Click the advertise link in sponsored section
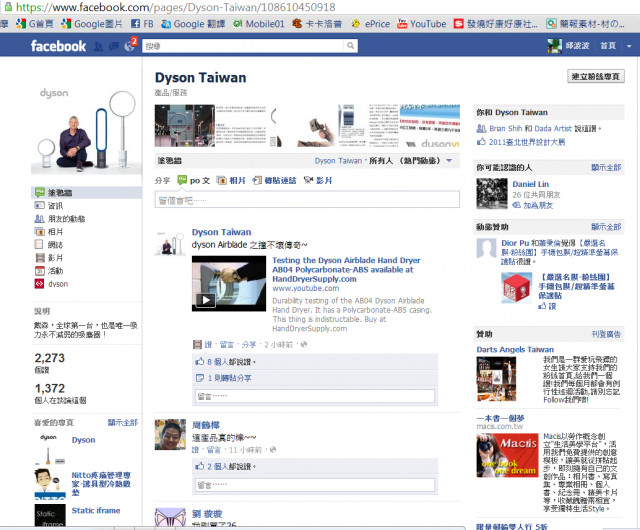Image resolution: width=640 pixels, height=530 pixels. [x=606, y=334]
